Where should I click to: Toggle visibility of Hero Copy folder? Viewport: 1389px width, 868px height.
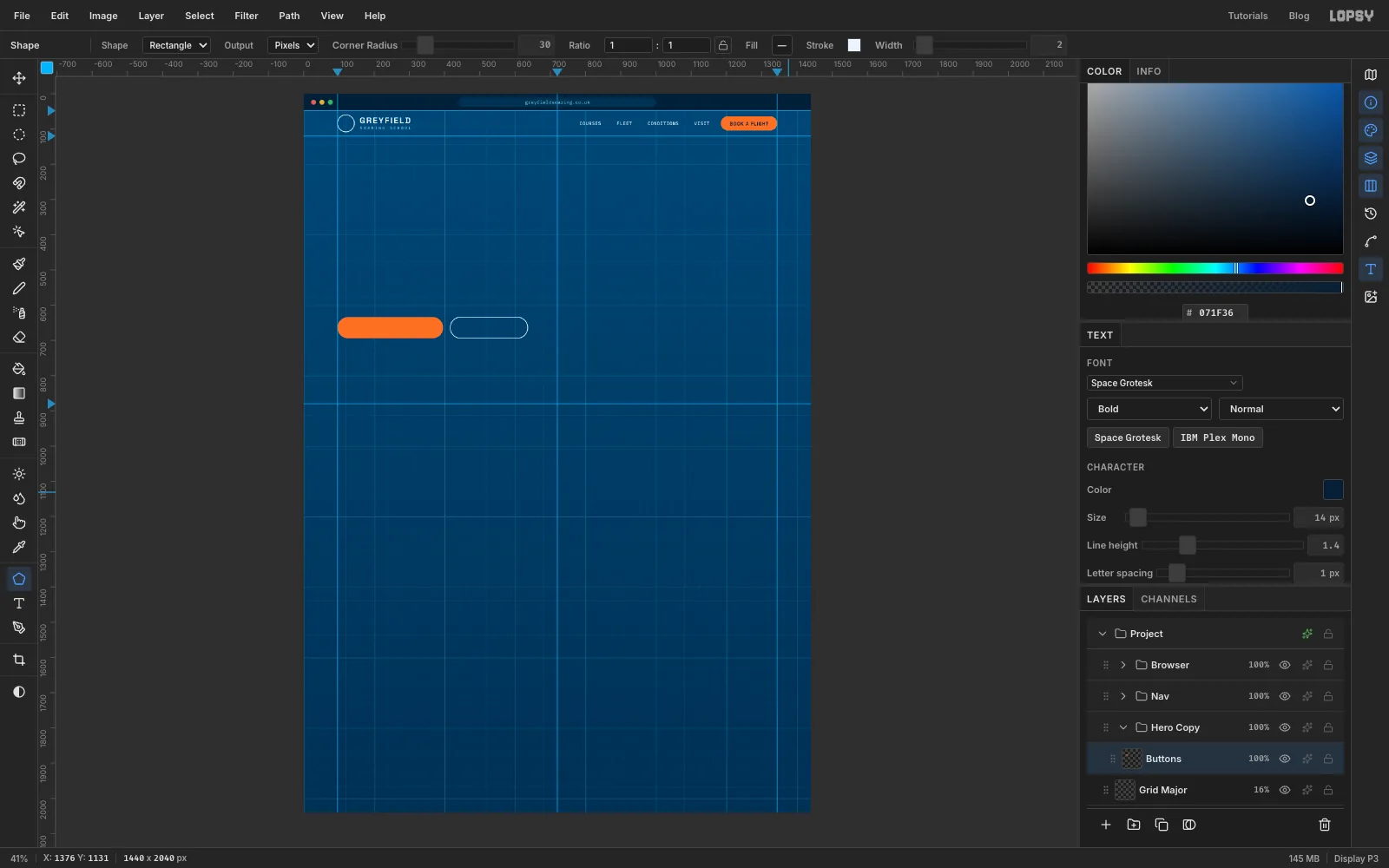[1285, 727]
